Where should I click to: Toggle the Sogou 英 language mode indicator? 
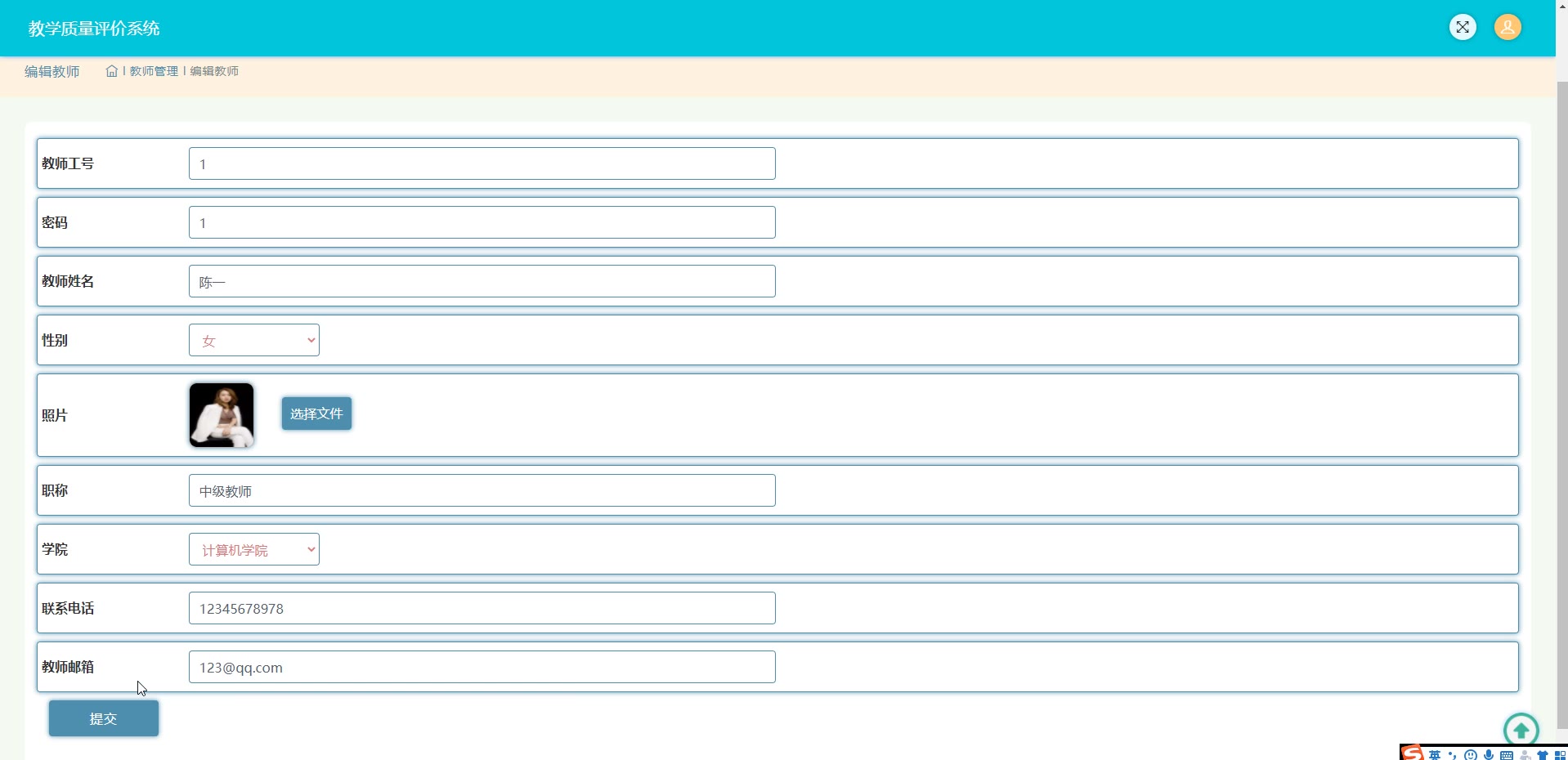tap(1435, 756)
